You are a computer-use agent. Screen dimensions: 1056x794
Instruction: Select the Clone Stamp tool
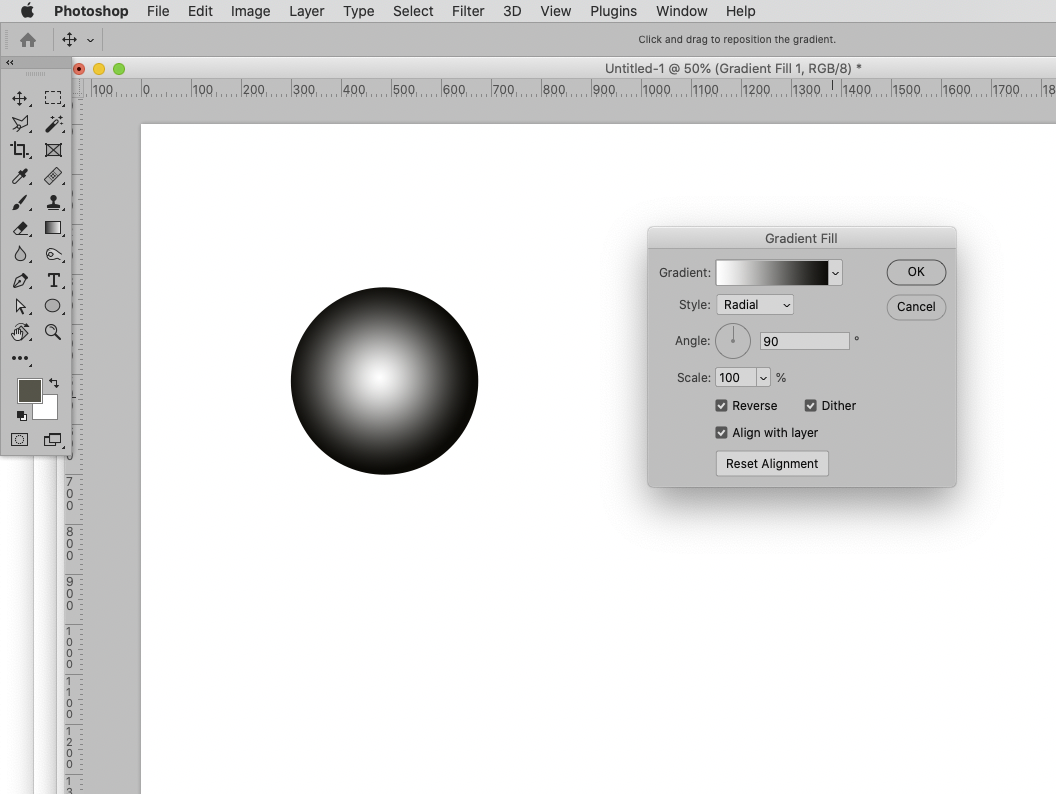(54, 203)
